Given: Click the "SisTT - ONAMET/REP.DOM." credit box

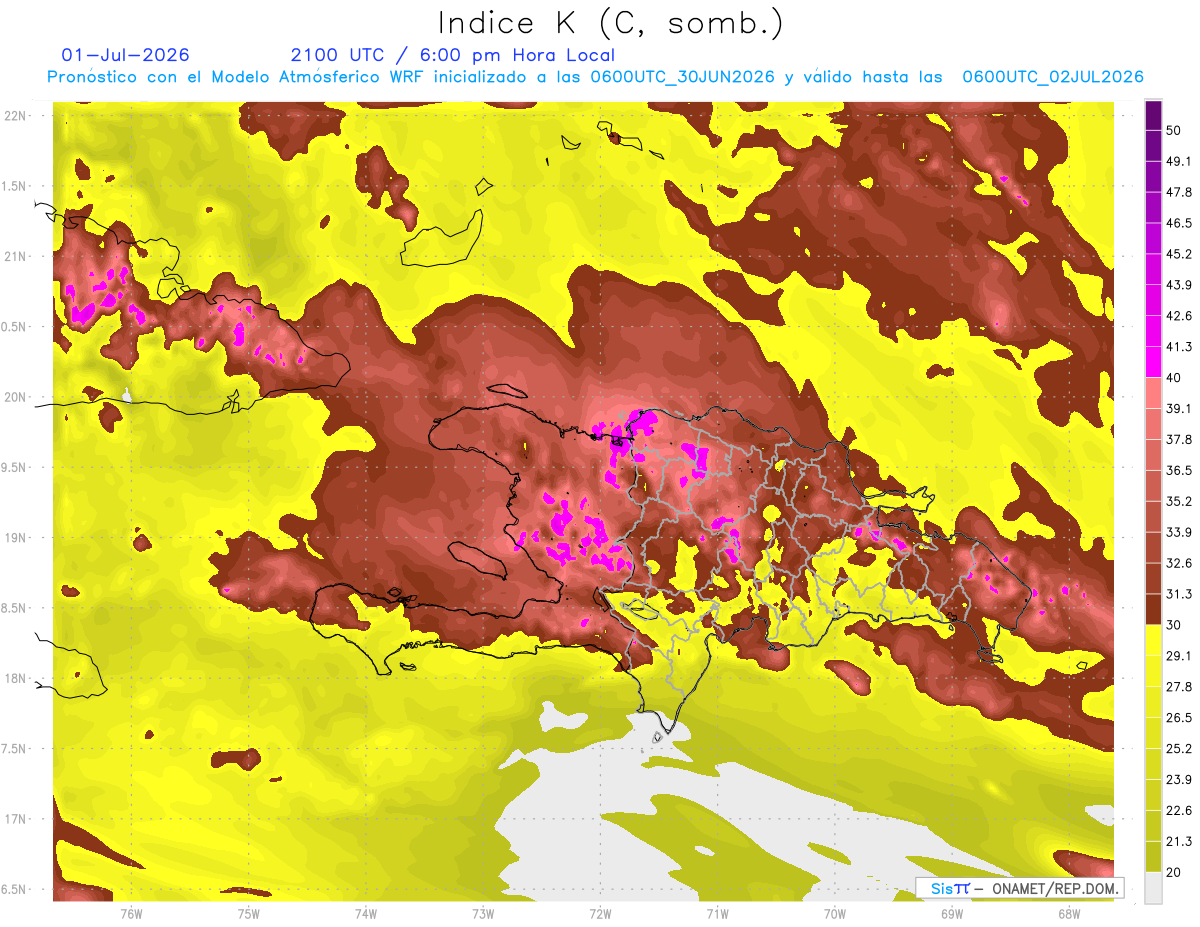Looking at the screenshot, I should tap(1019, 888).
